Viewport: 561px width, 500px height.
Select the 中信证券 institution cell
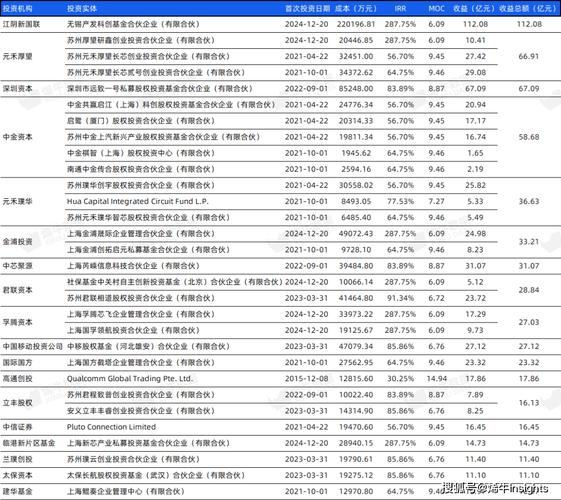pyautogui.click(x=18, y=427)
